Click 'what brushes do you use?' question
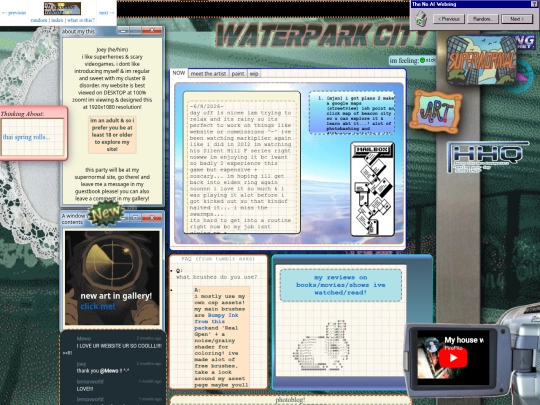This screenshot has width=540, height=405. tap(217, 277)
